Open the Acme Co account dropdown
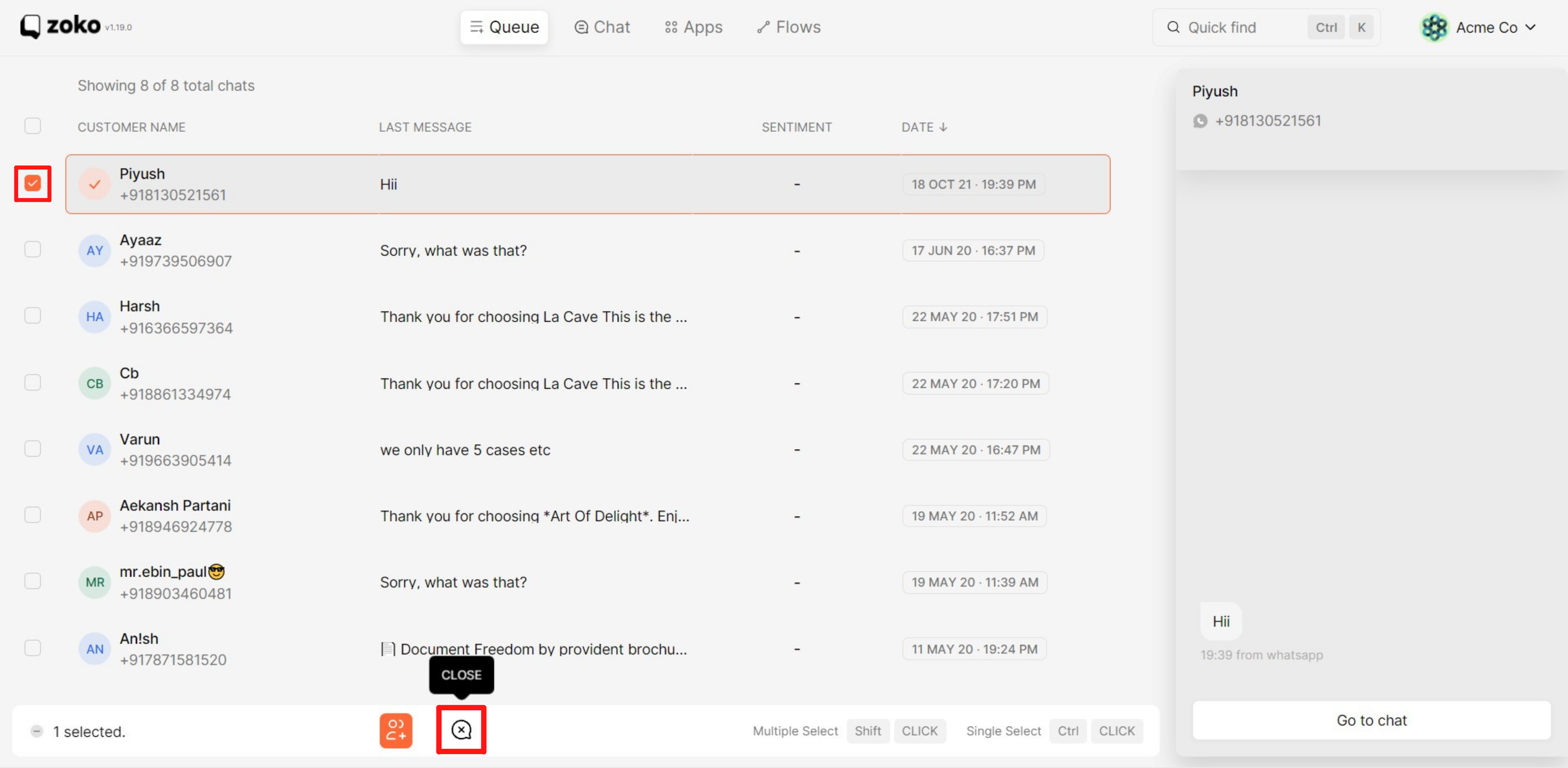1568x768 pixels. click(1478, 27)
